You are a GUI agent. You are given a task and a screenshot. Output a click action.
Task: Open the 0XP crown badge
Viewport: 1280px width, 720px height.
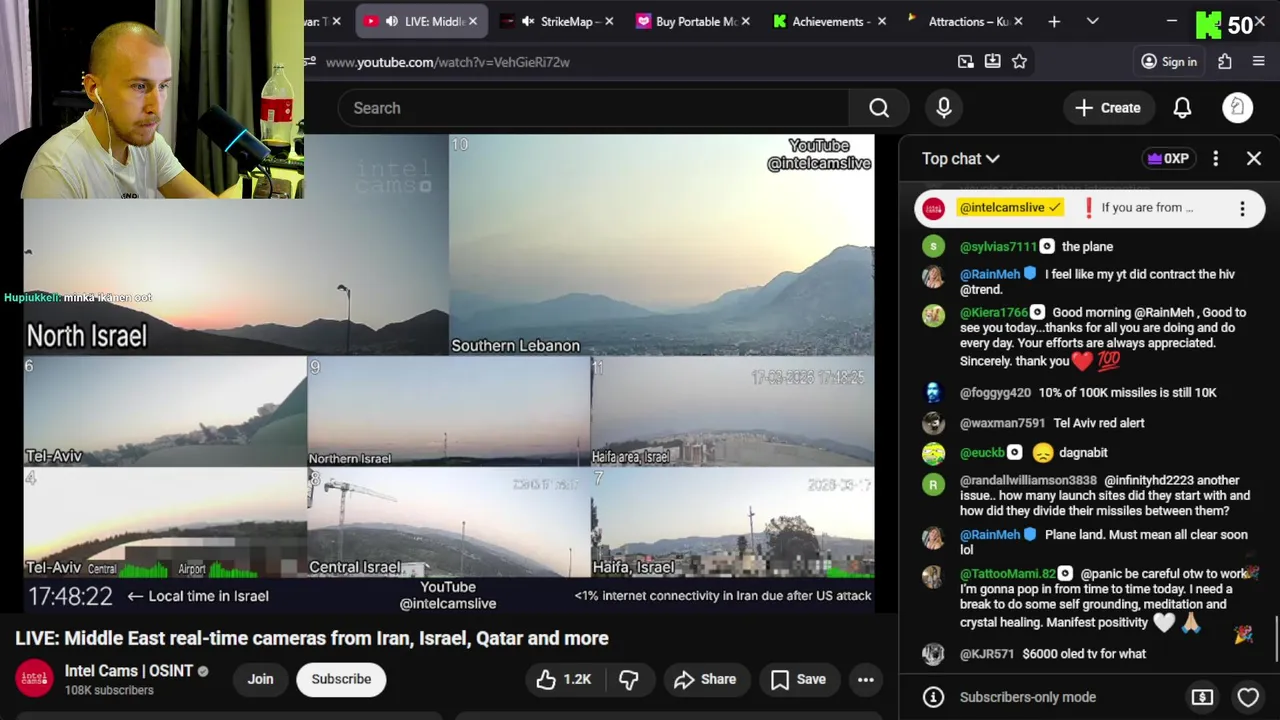pyautogui.click(x=1168, y=158)
